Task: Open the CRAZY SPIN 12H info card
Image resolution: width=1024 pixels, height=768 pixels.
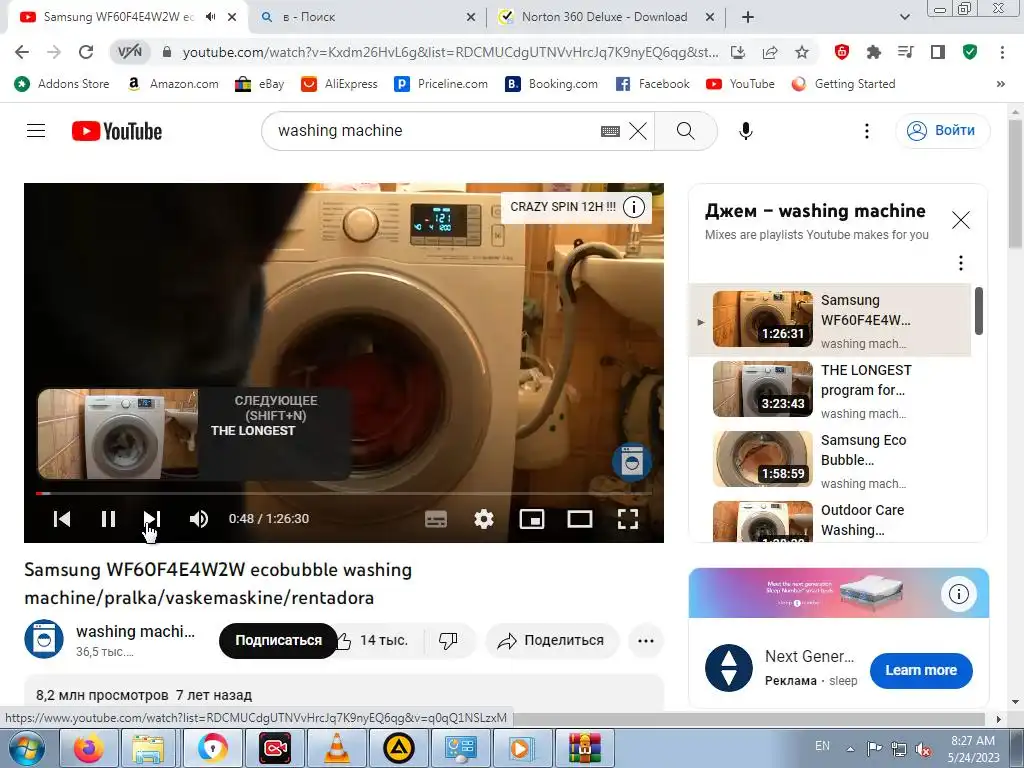Action: (x=575, y=207)
